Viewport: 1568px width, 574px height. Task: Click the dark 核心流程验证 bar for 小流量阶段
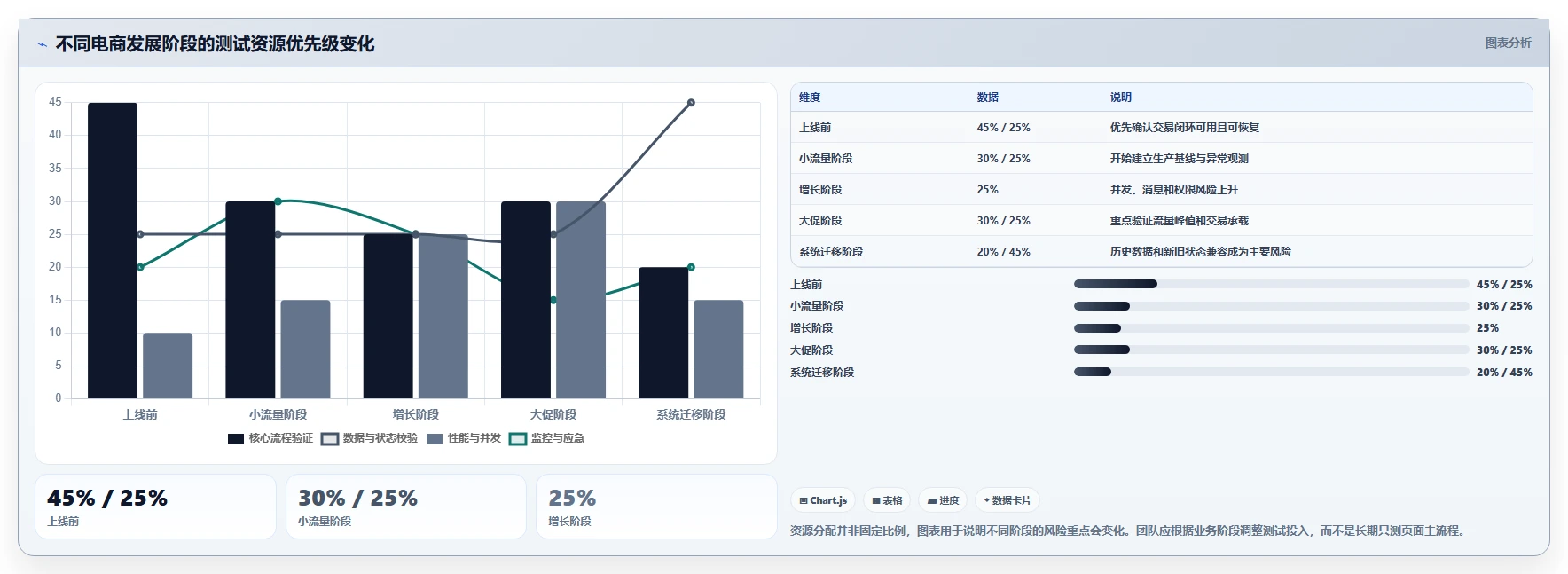pos(250,300)
